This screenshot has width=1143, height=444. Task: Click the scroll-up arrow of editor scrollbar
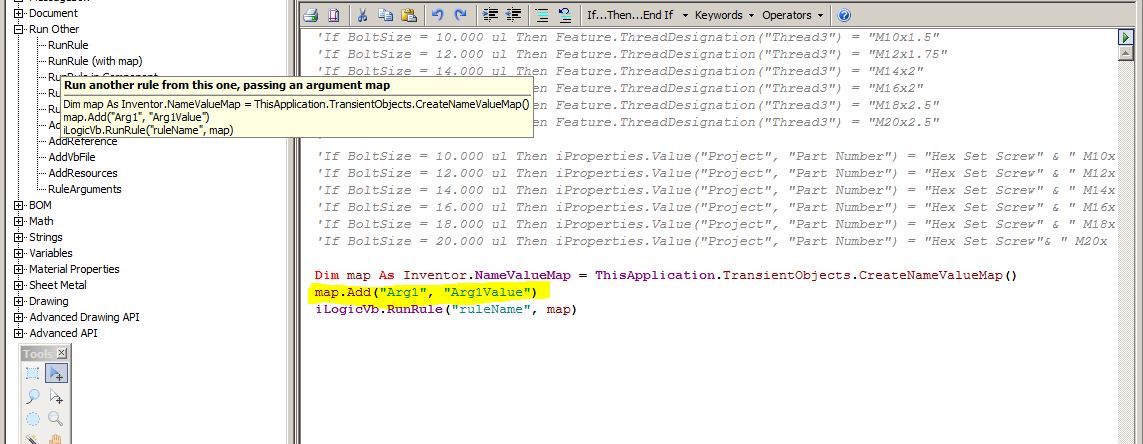pyautogui.click(x=1126, y=53)
